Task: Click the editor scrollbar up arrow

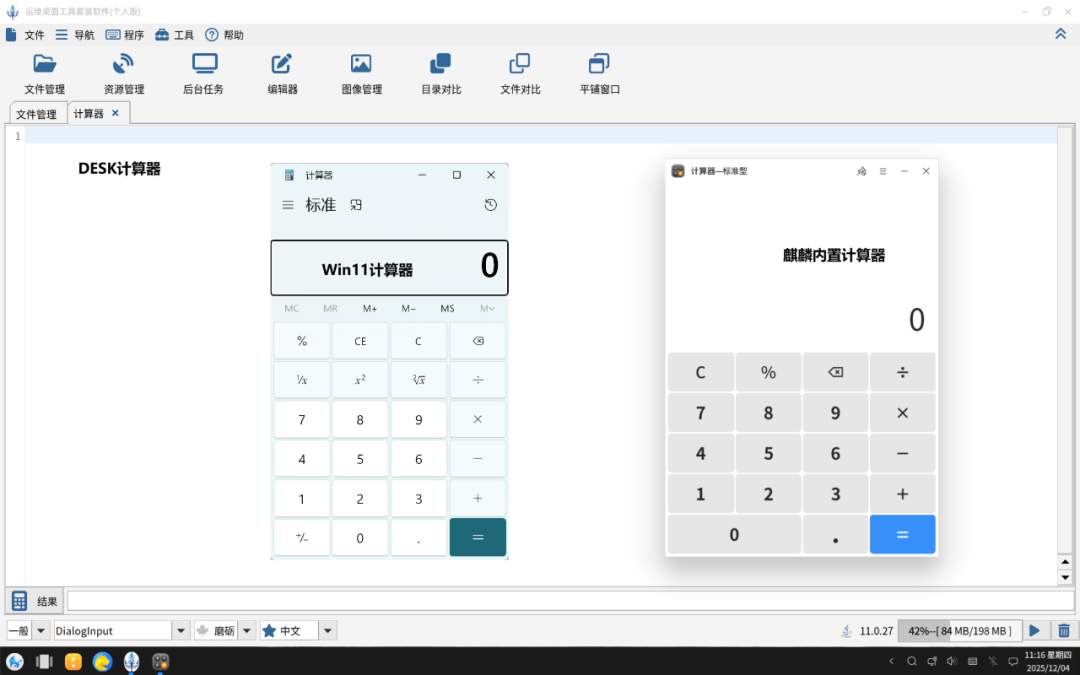Action: [x=1065, y=562]
